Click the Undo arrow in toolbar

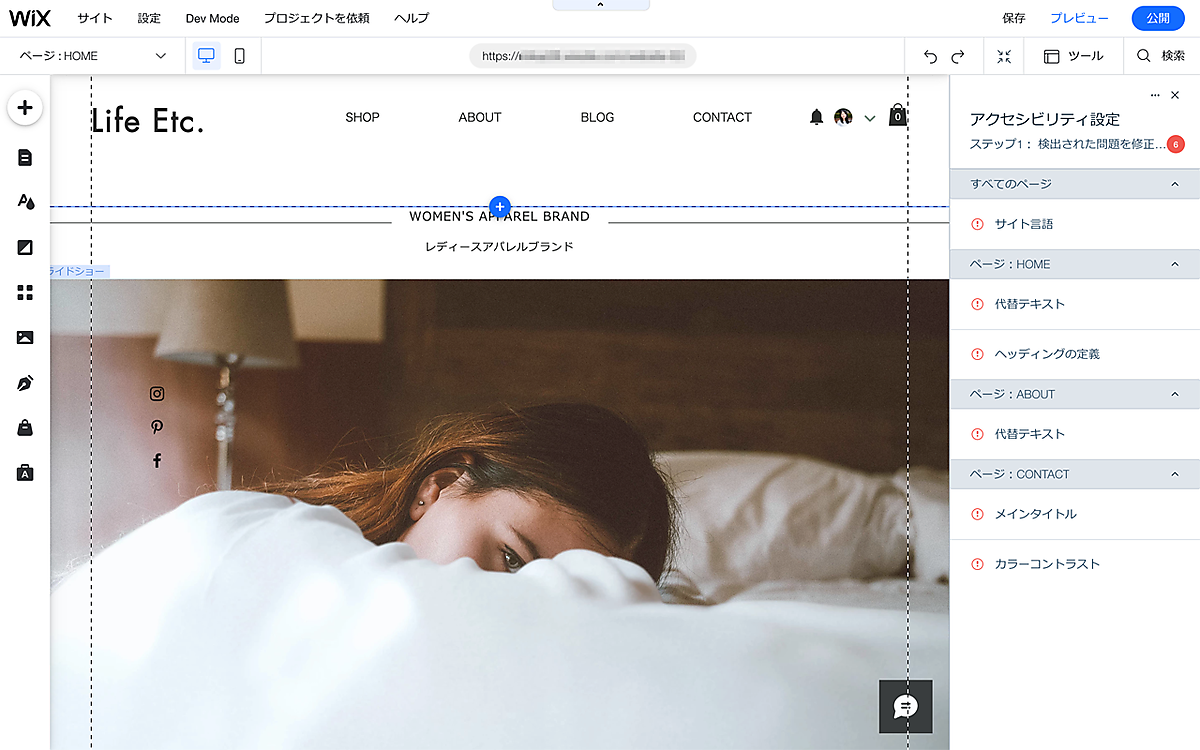click(930, 57)
